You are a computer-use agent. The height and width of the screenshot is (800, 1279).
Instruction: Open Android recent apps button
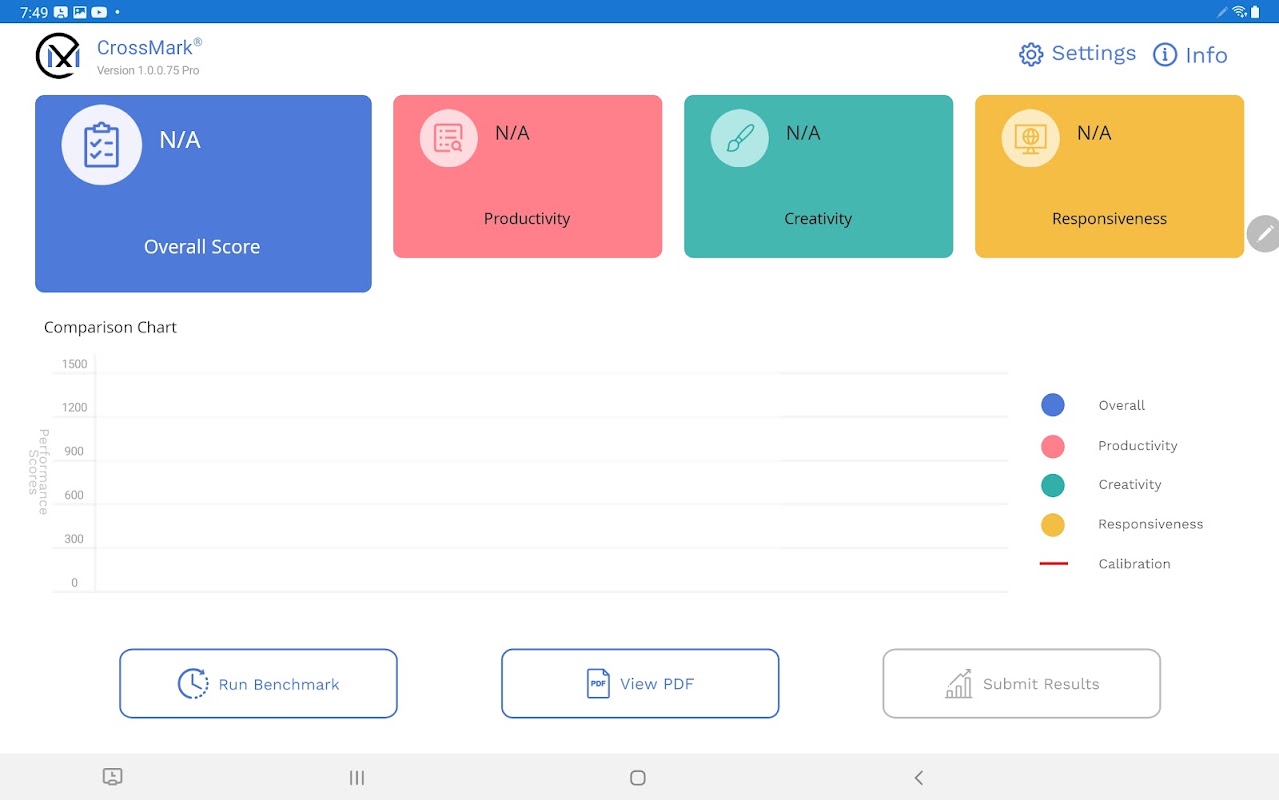[x=357, y=778]
